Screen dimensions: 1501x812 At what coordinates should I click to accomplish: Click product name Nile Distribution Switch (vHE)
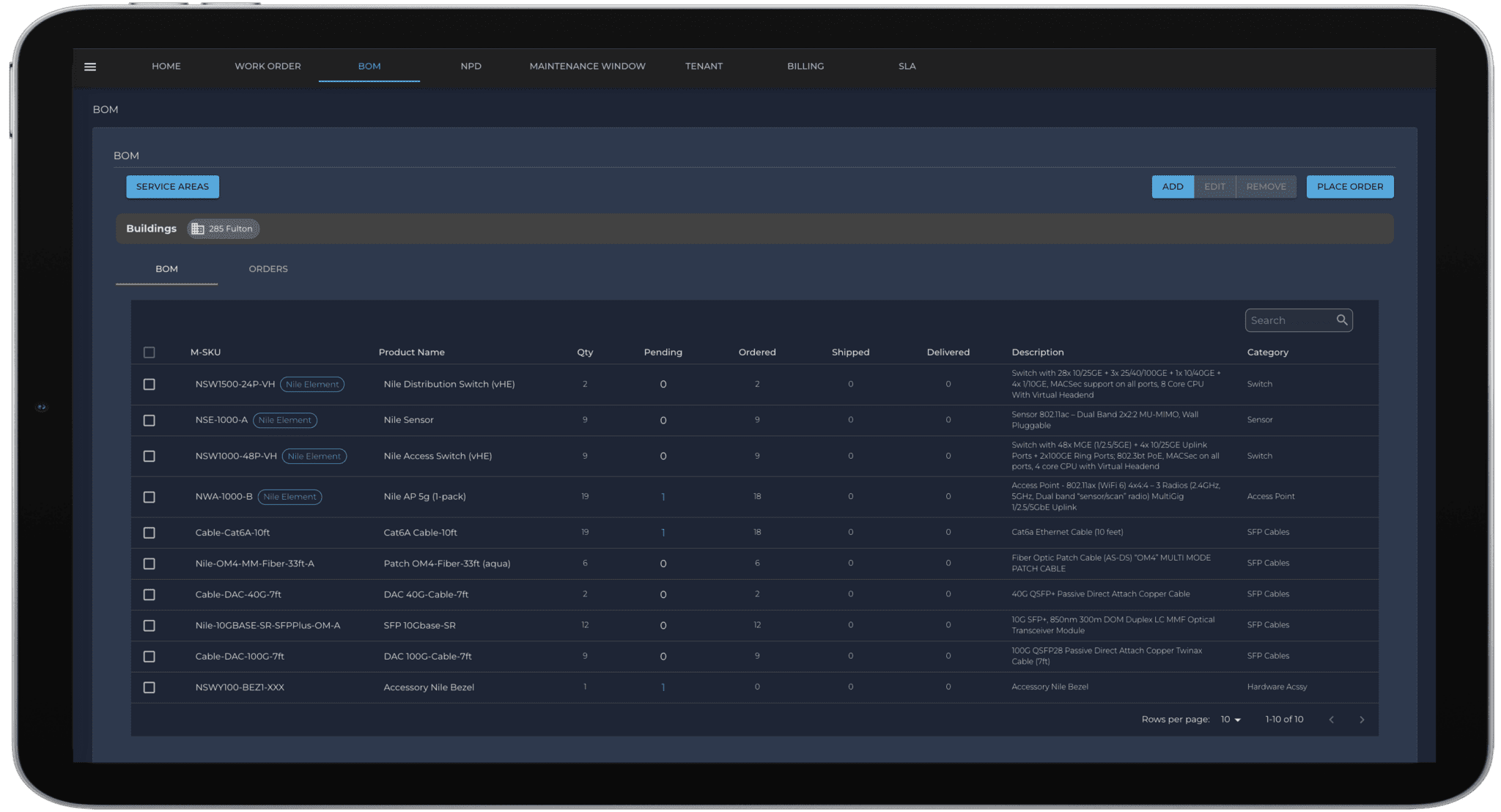pos(449,384)
